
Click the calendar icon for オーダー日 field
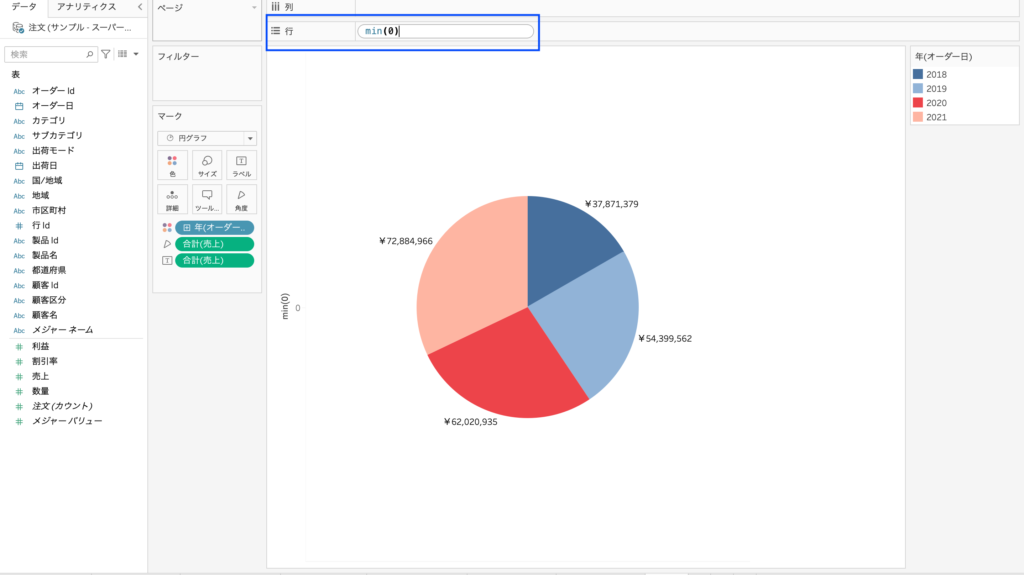click(19, 106)
